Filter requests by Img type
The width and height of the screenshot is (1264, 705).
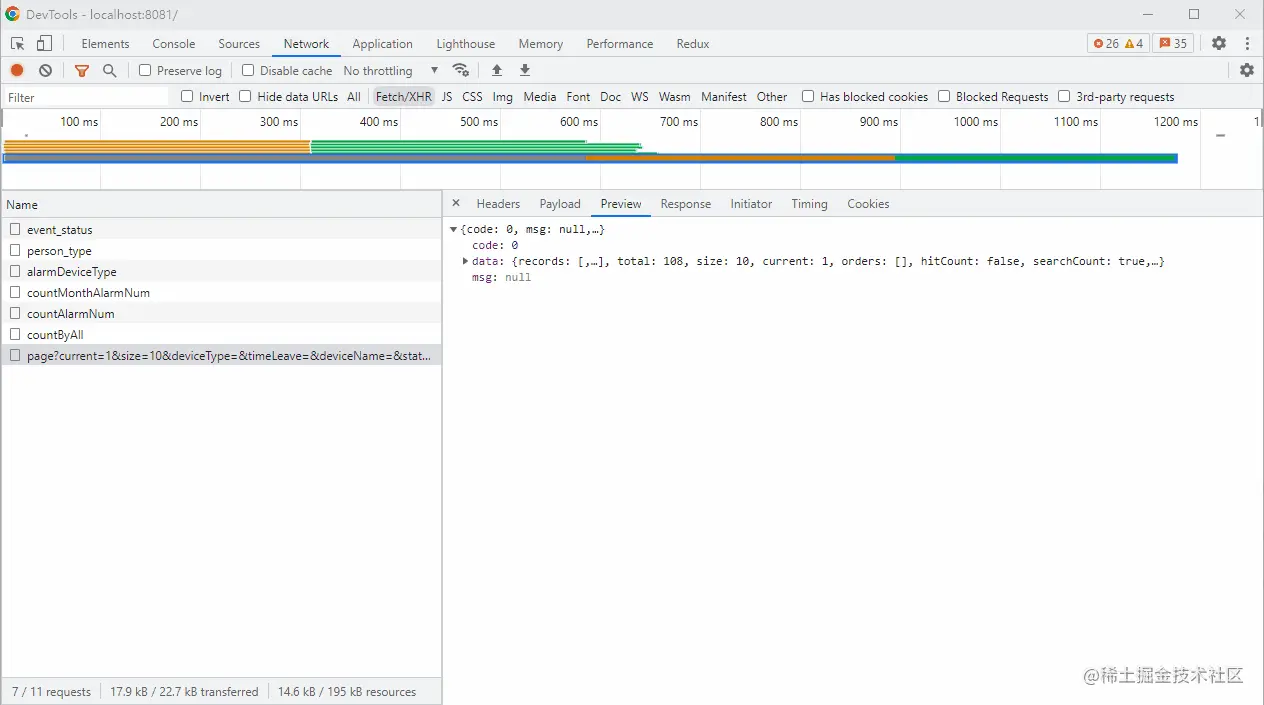(503, 96)
